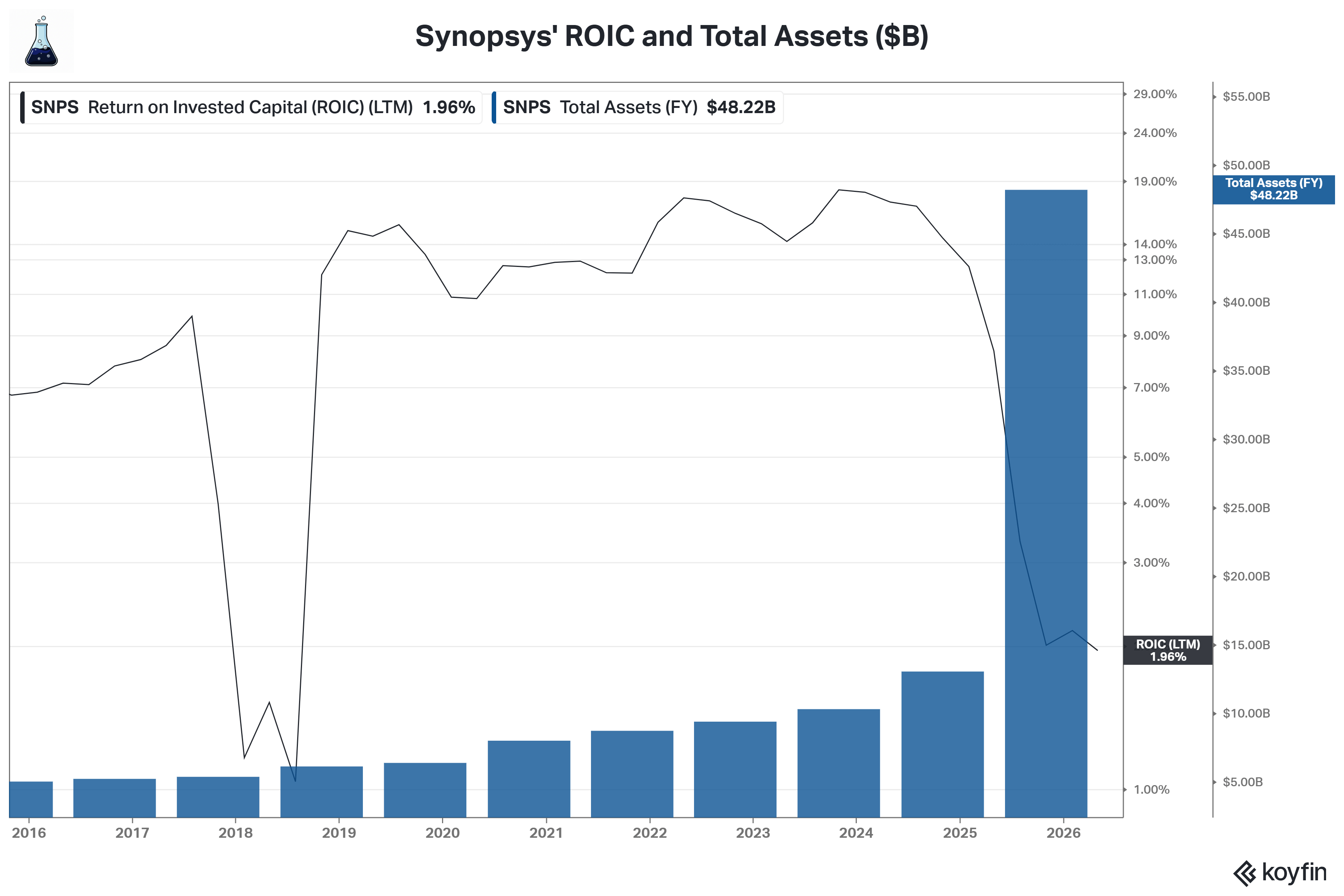Click the black ROIC legend color marker
Viewport: 1344px width, 896px height.
click(x=22, y=108)
